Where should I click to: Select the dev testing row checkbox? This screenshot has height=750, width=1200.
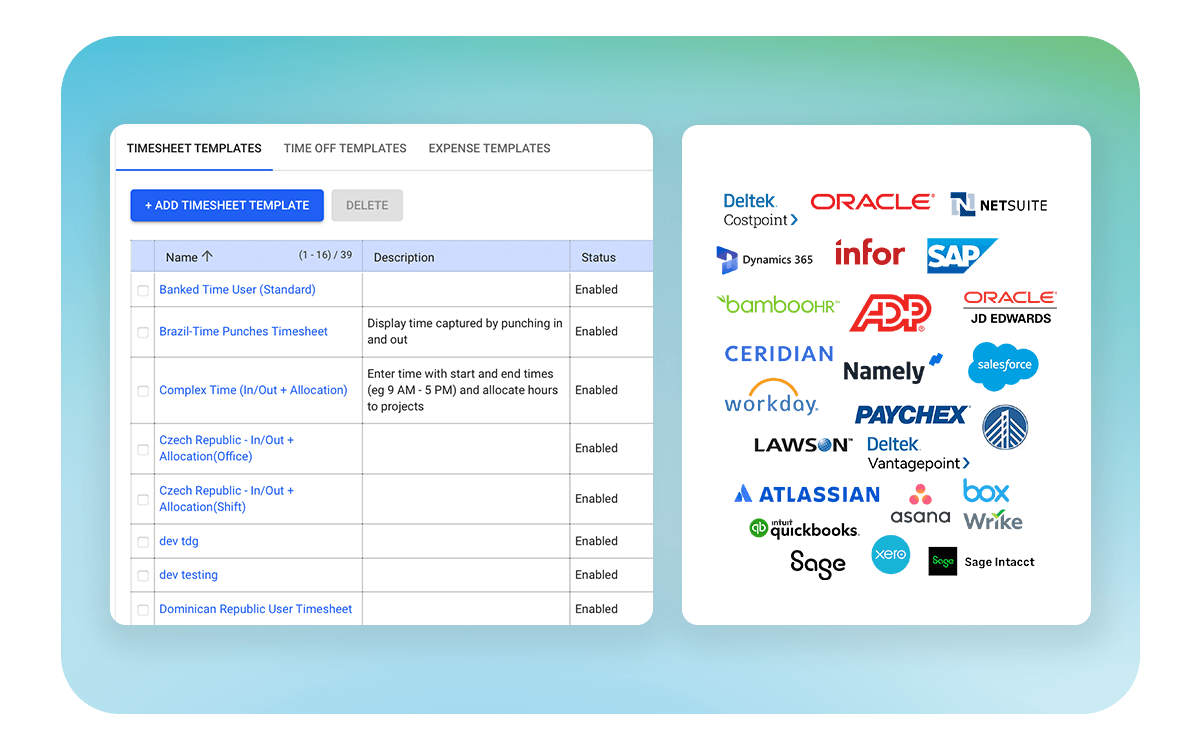coord(143,576)
